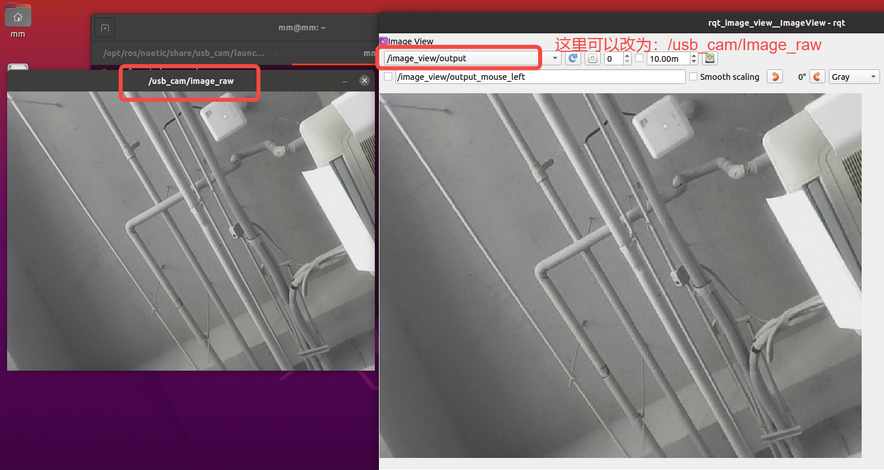Viewport: 884px width, 470px height.
Task: Edit the /image_view/output_mouse_left topic field
Action: (540, 77)
